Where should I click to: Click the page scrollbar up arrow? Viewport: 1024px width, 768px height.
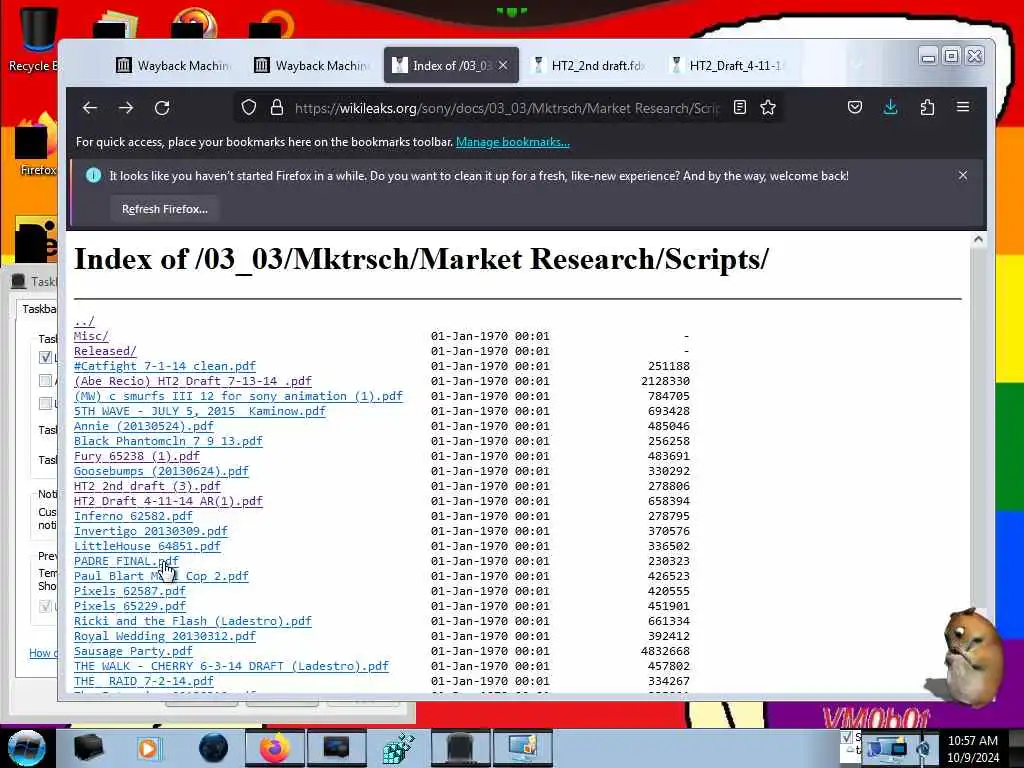pyautogui.click(x=978, y=240)
